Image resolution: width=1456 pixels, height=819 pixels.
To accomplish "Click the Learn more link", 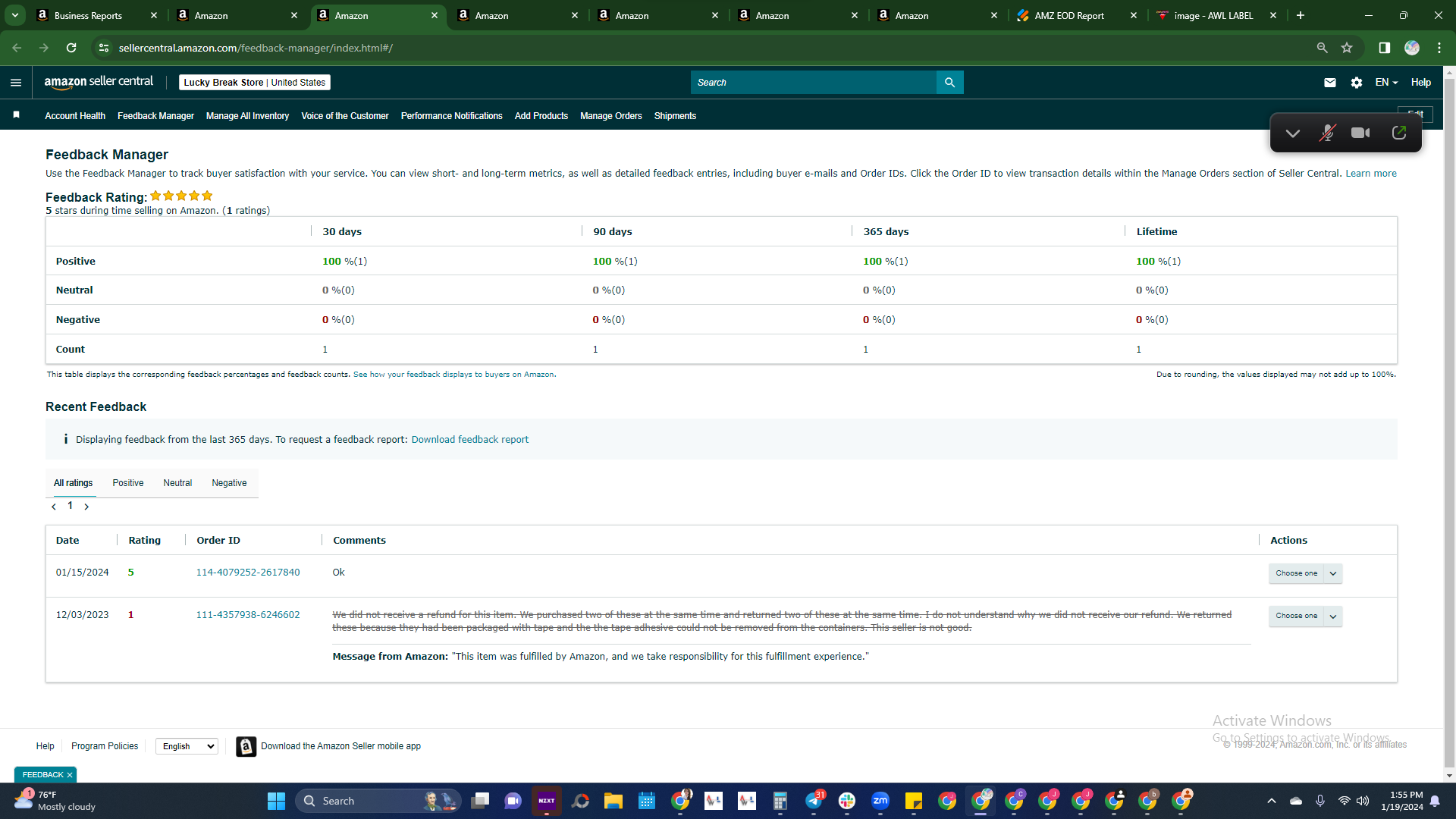I will click(1371, 174).
